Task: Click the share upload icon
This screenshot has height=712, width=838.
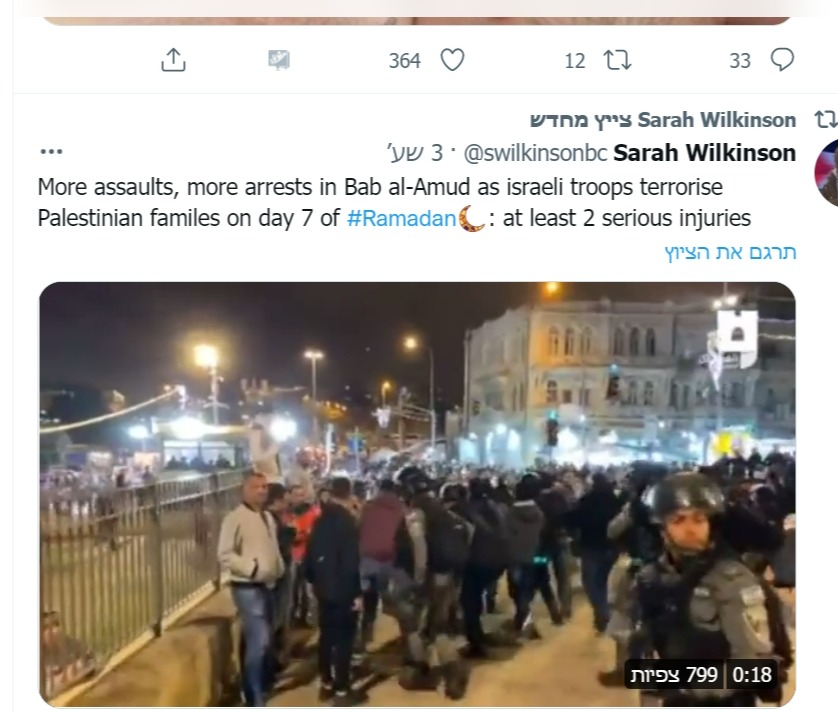Action: tap(173, 60)
